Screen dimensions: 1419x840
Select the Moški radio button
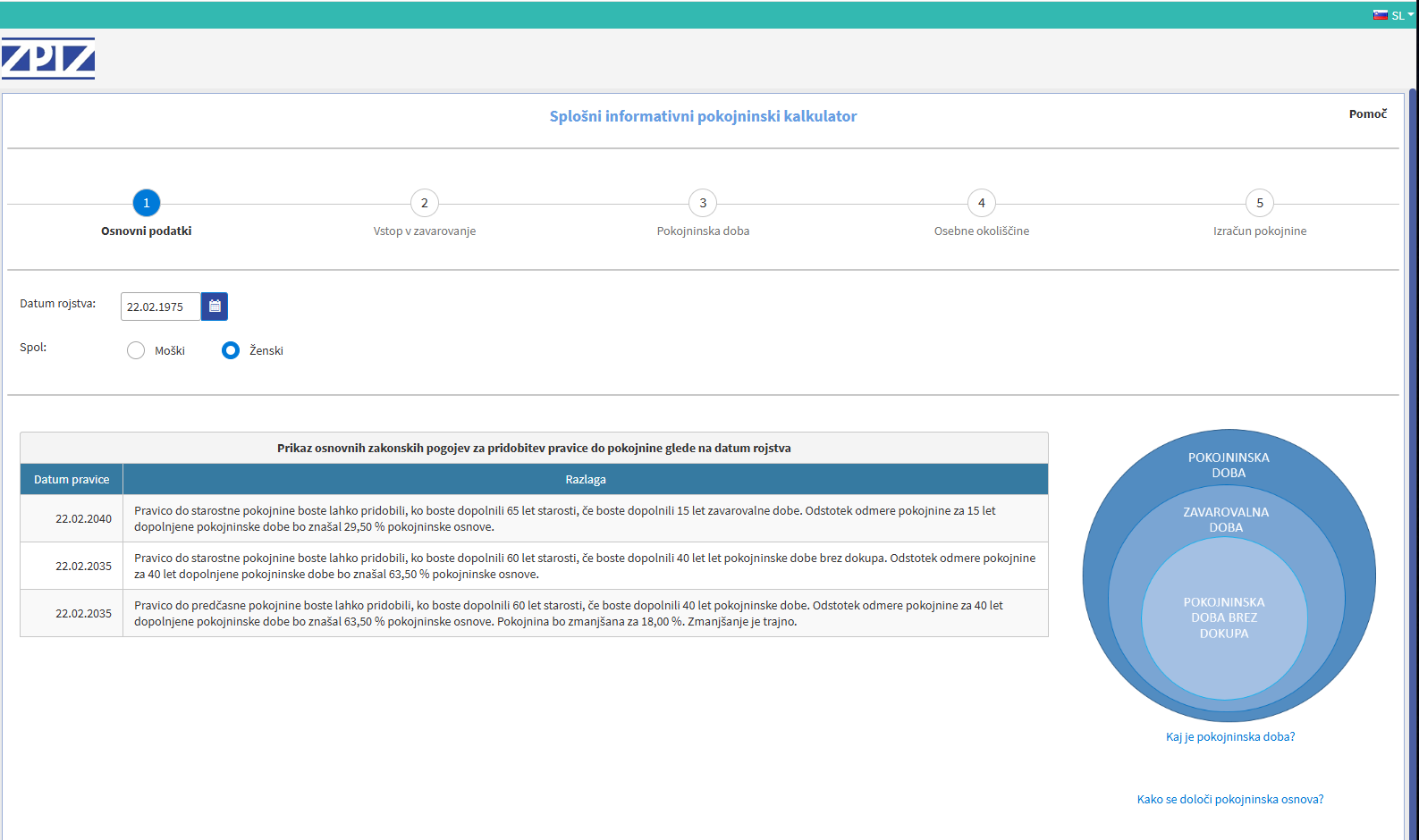(136, 350)
